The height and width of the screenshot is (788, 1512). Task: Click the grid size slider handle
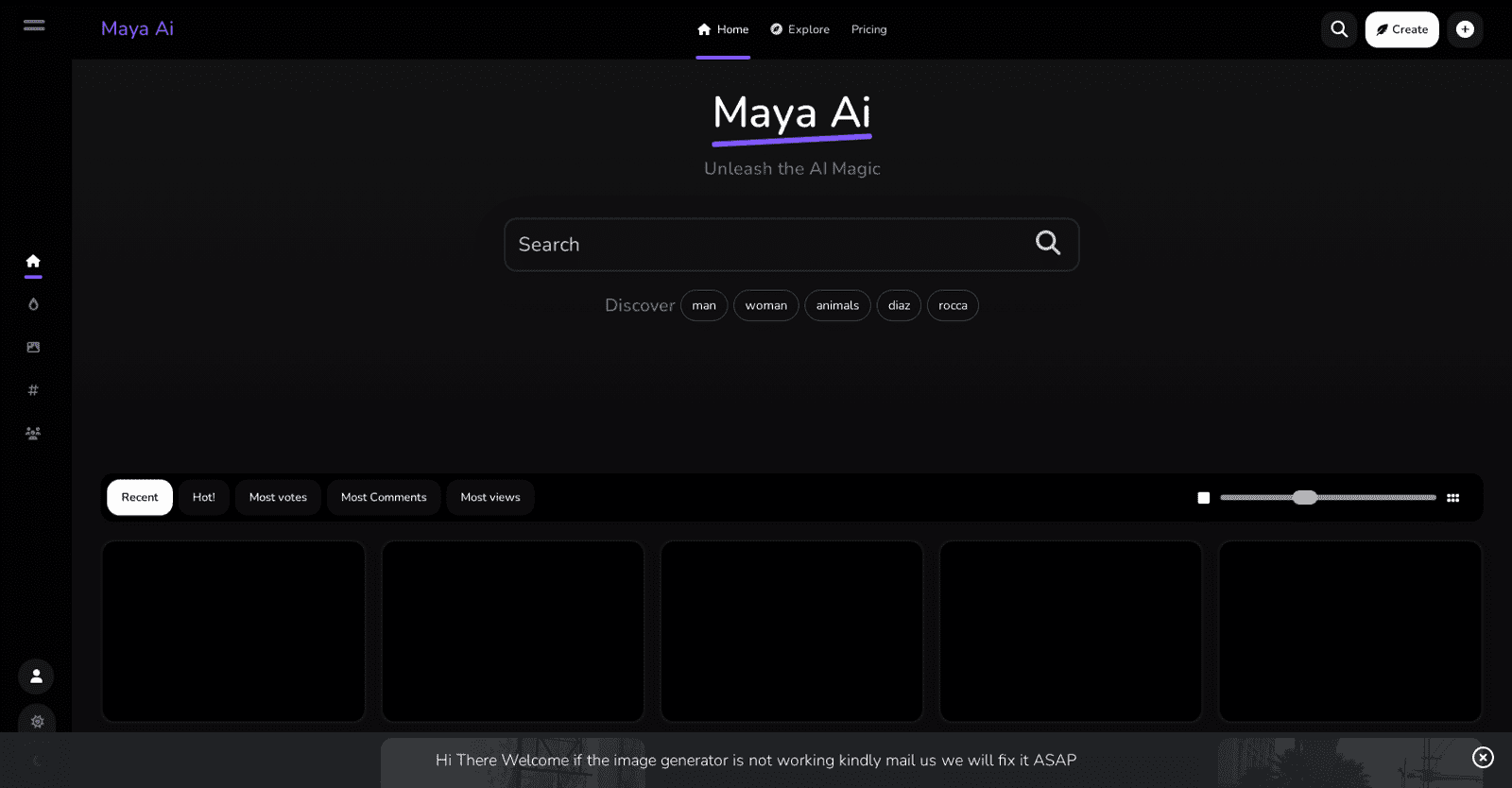[x=1305, y=498]
